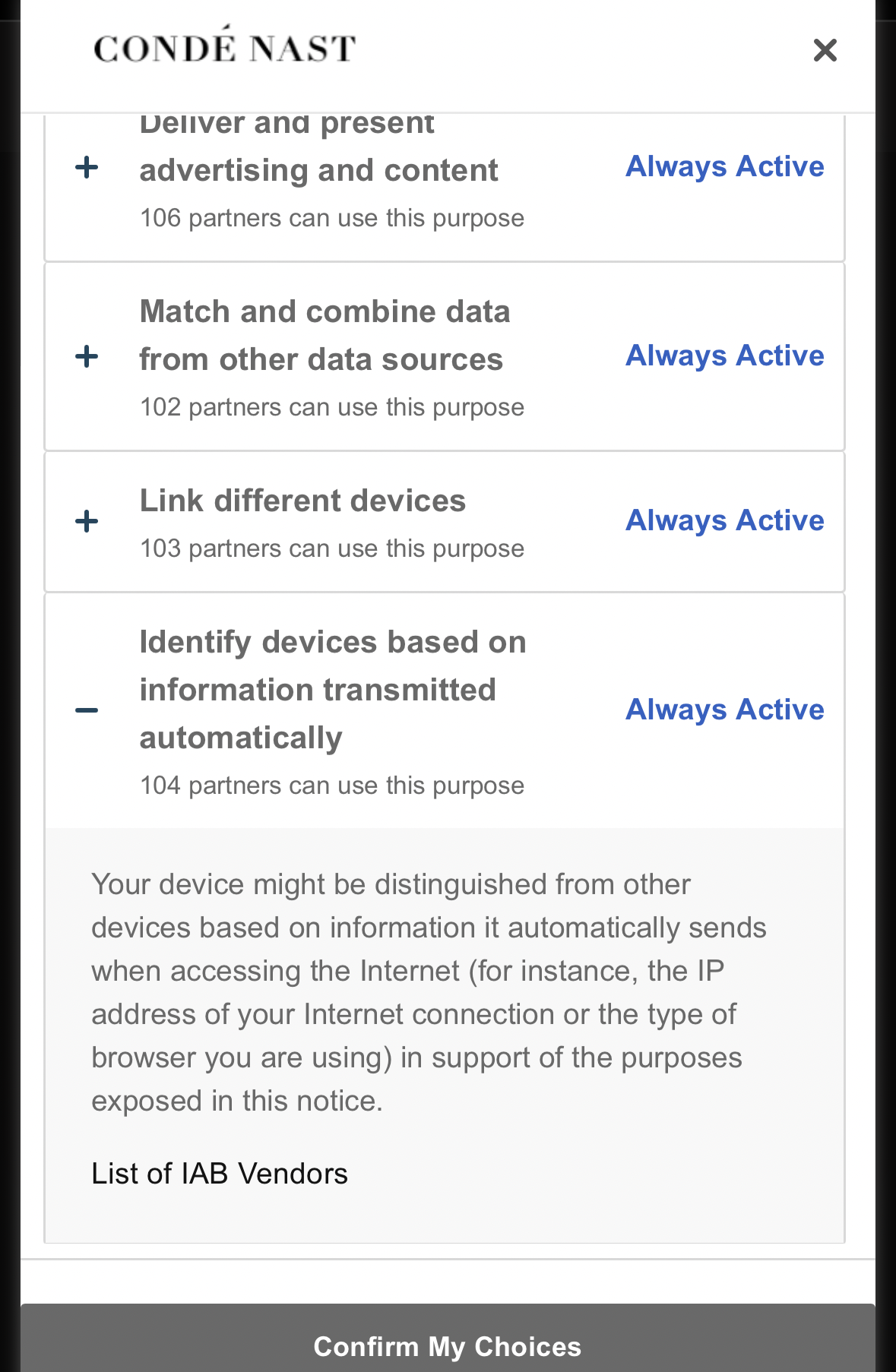Click the 103 partners can use this purpose text
The width and height of the screenshot is (896, 1372).
click(332, 548)
